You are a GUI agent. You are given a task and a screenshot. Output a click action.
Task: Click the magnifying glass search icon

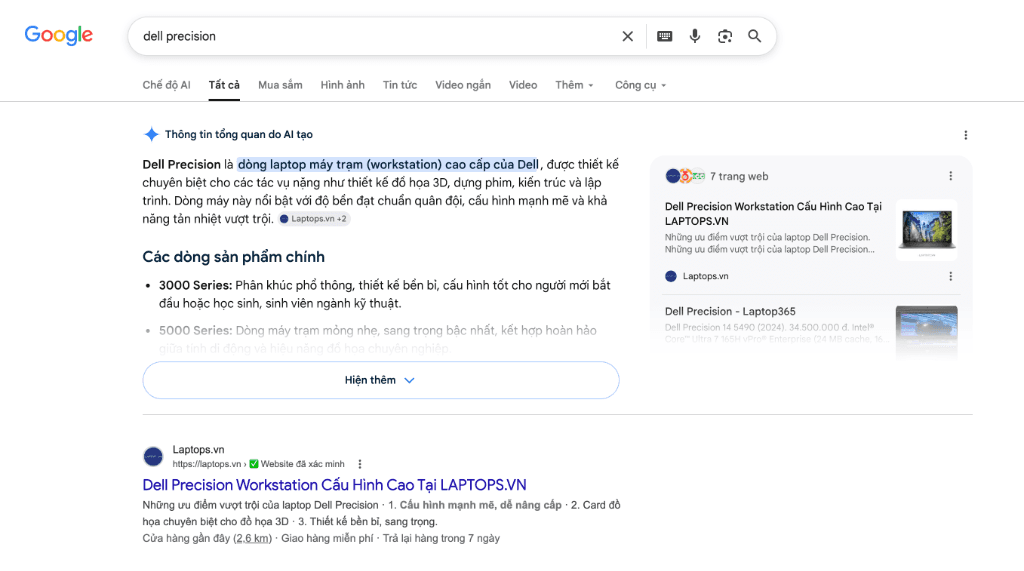(754, 37)
